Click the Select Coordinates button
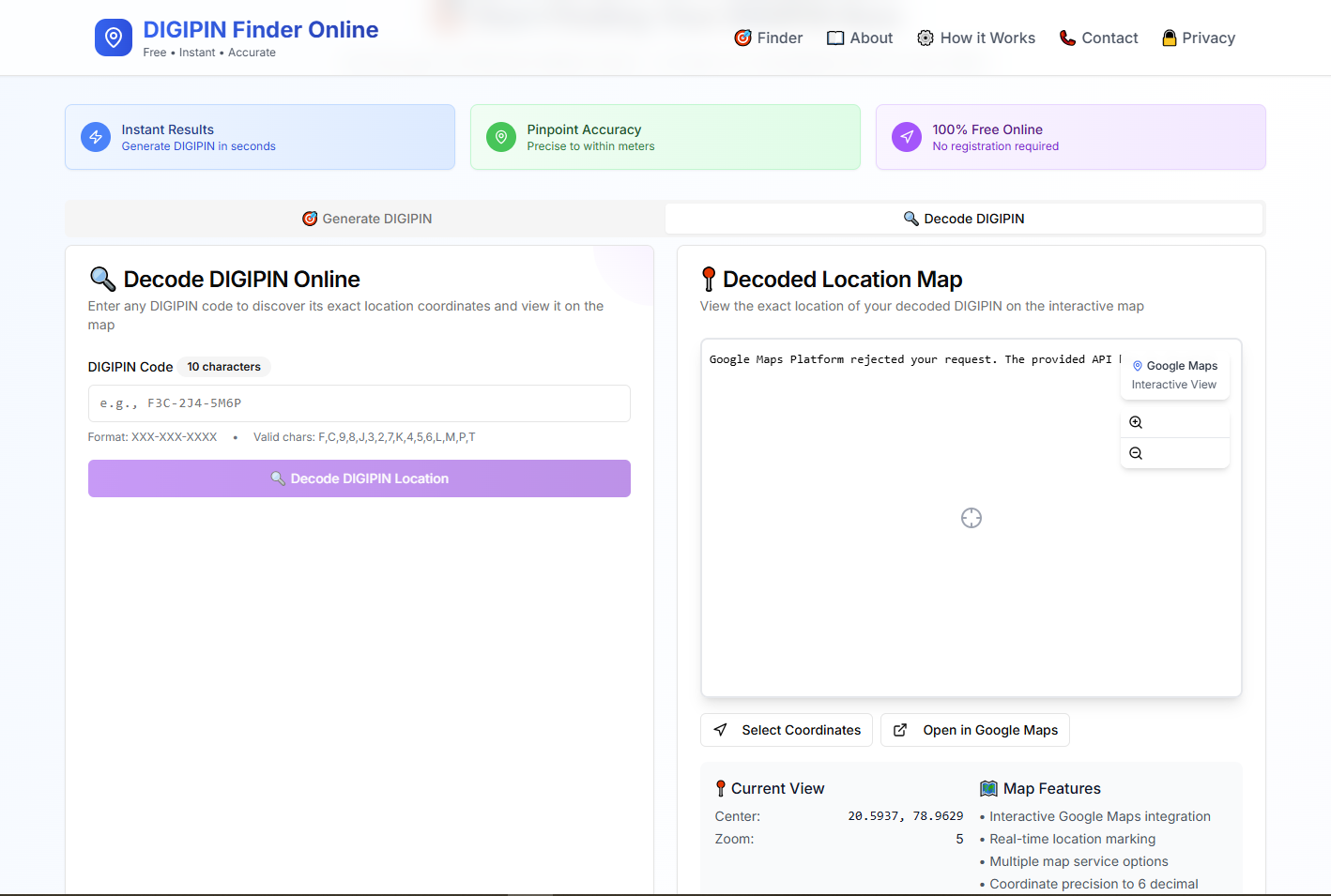Viewport: 1331px width, 896px height. (x=787, y=730)
